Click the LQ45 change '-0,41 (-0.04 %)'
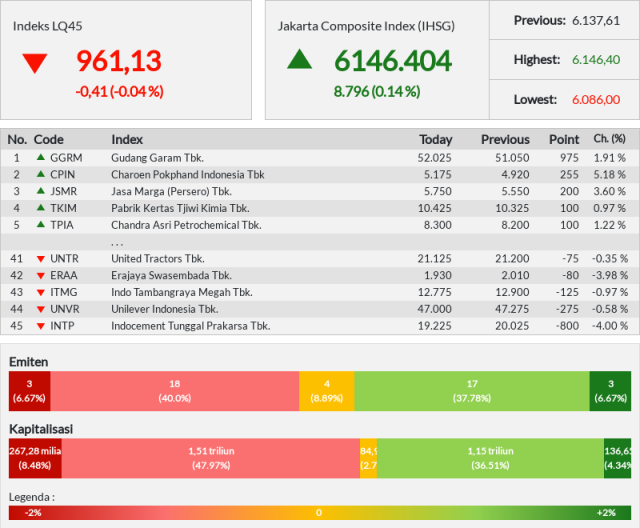640x528 pixels. [119, 91]
